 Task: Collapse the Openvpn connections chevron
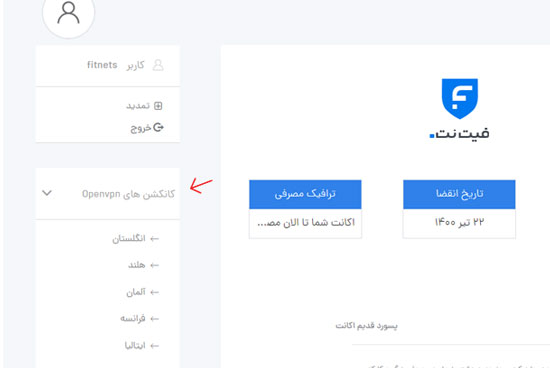coord(47,193)
